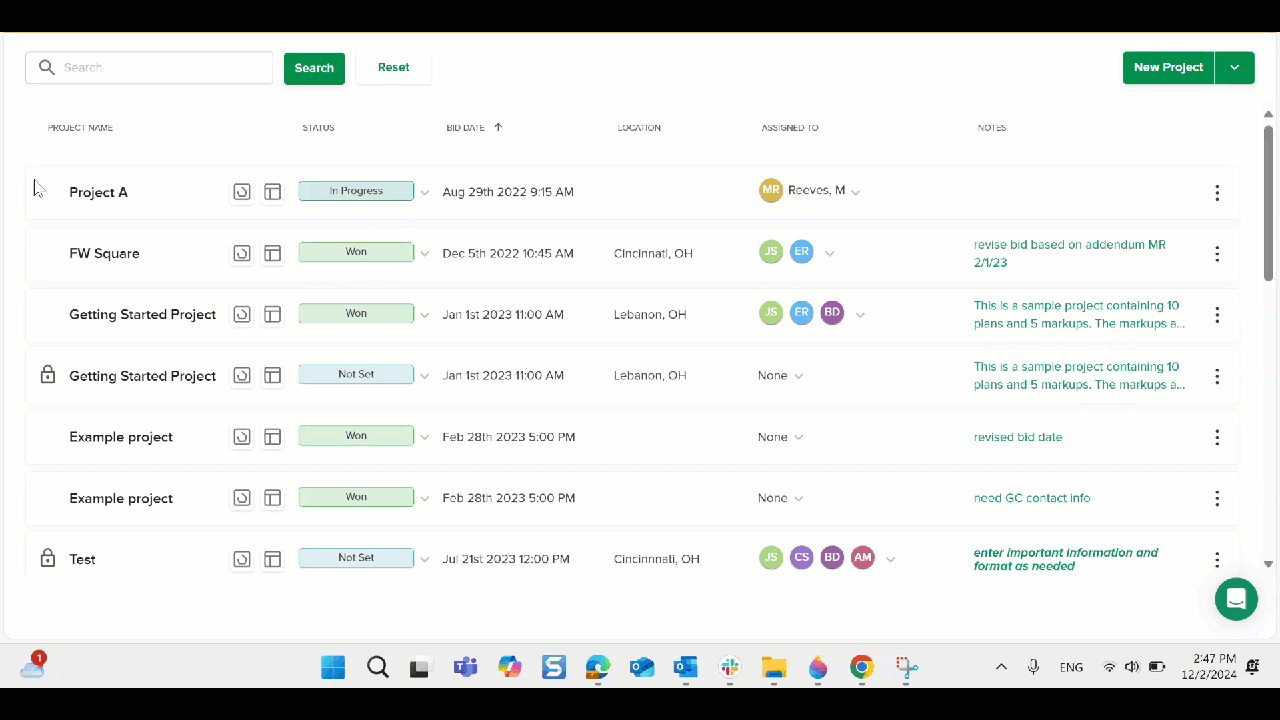The width and height of the screenshot is (1280, 720).
Task: Open Google Chrome from the taskbar
Action: (x=862, y=667)
